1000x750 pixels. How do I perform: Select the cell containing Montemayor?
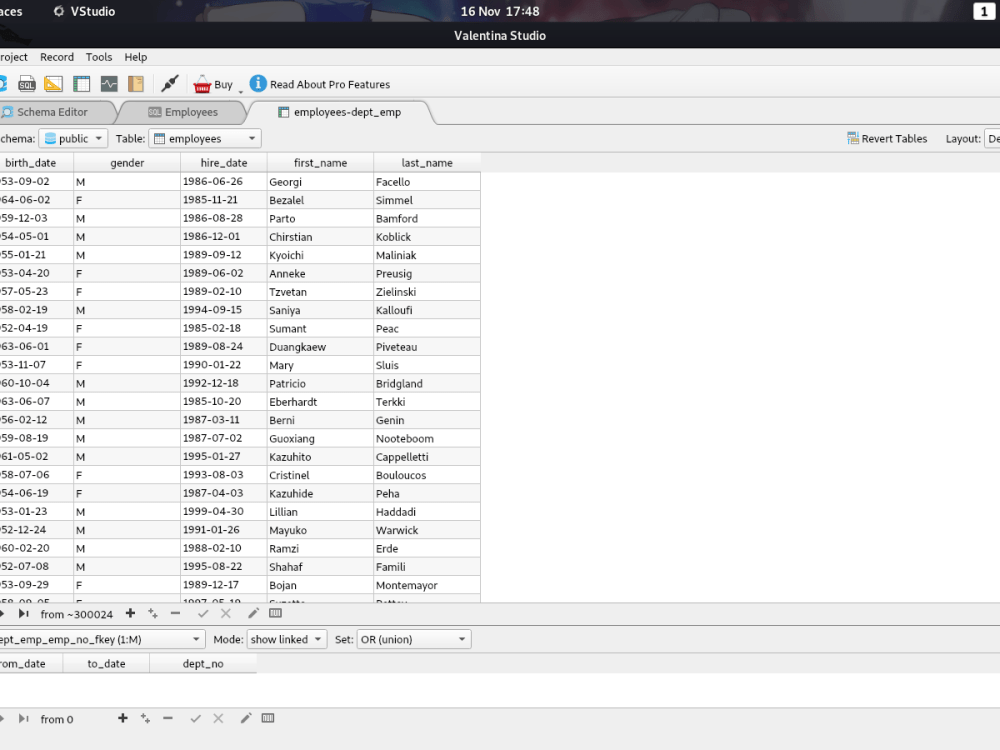427,585
